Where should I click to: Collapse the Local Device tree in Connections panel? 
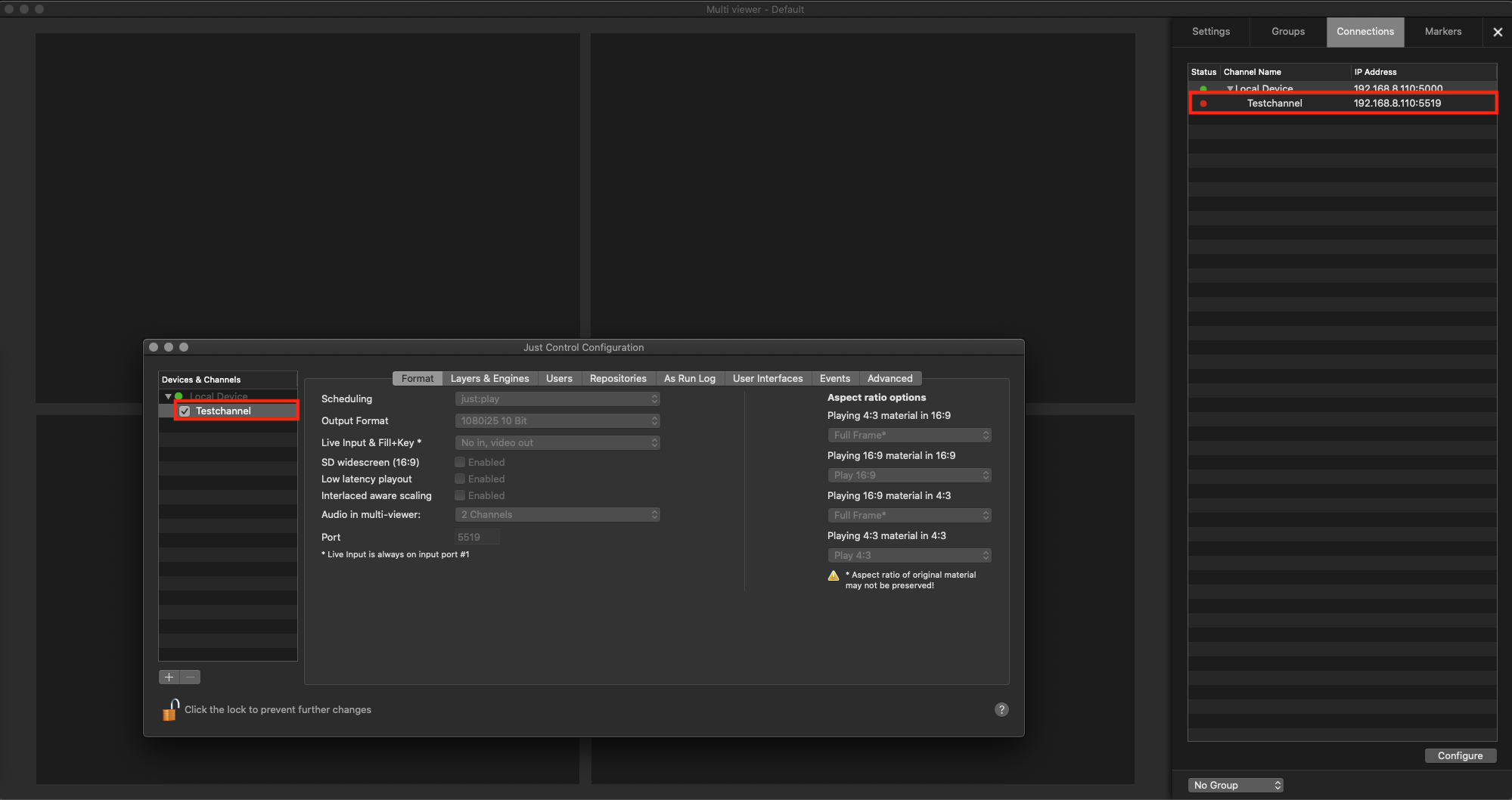[x=1230, y=89]
